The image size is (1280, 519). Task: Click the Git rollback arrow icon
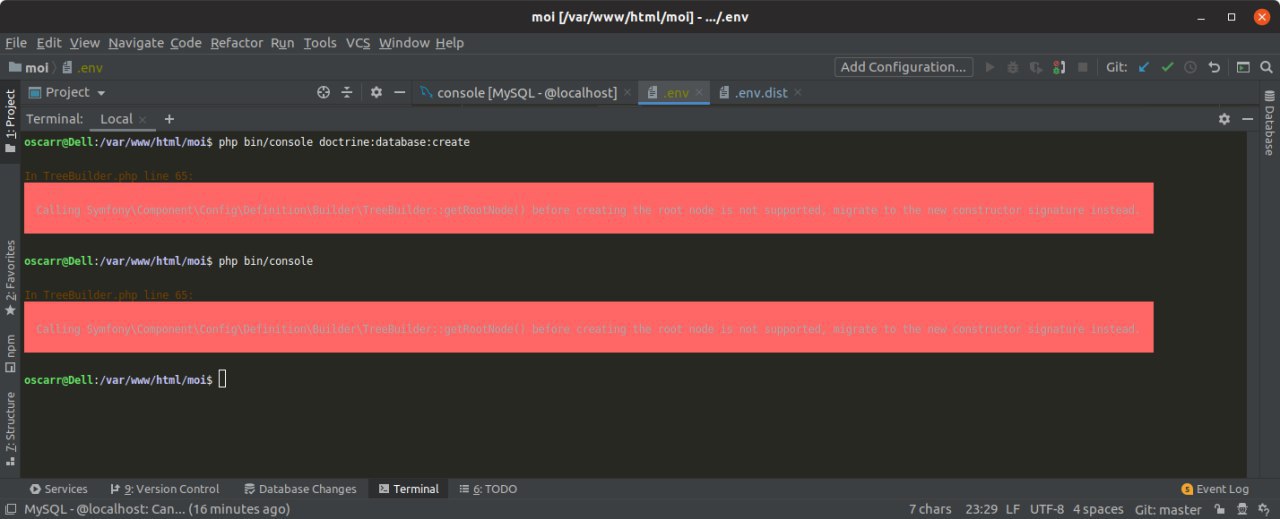(1214, 67)
